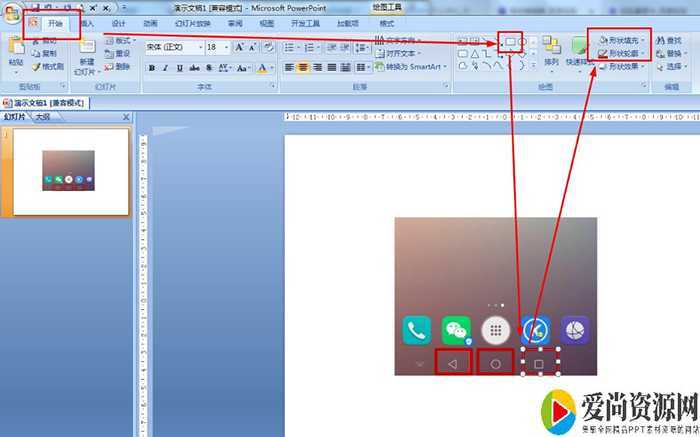The height and width of the screenshot is (437, 700).
Task: Switch to the Home (开始) ribbon tab
Action: pyautogui.click(x=54, y=22)
